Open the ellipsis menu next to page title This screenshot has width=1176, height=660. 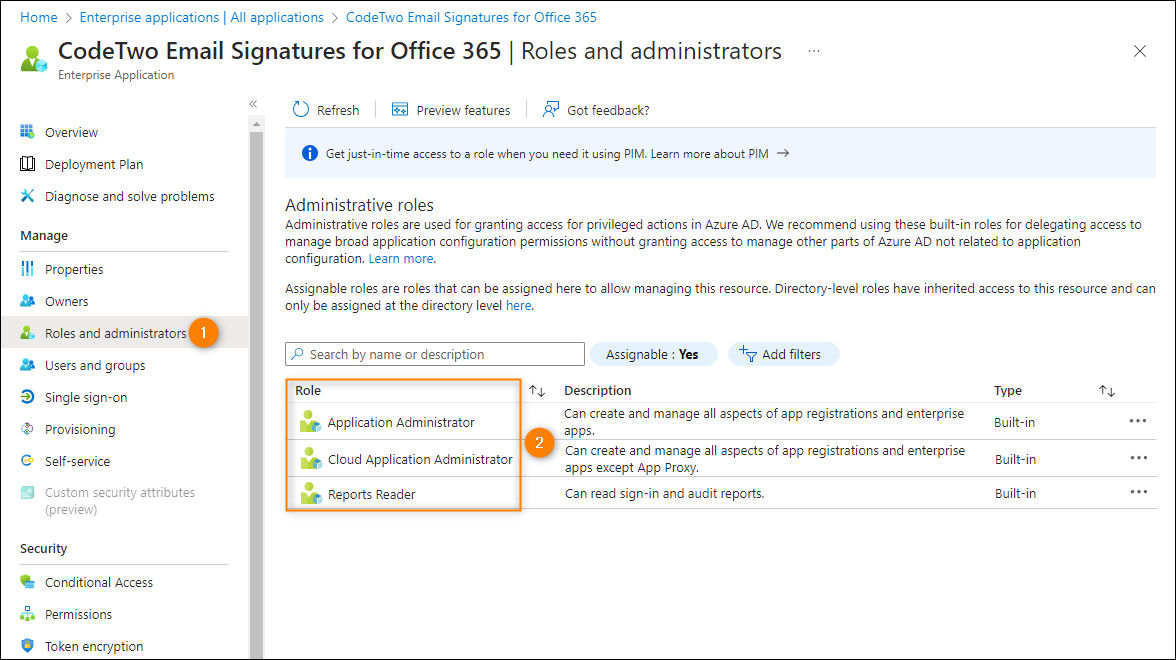tap(814, 51)
